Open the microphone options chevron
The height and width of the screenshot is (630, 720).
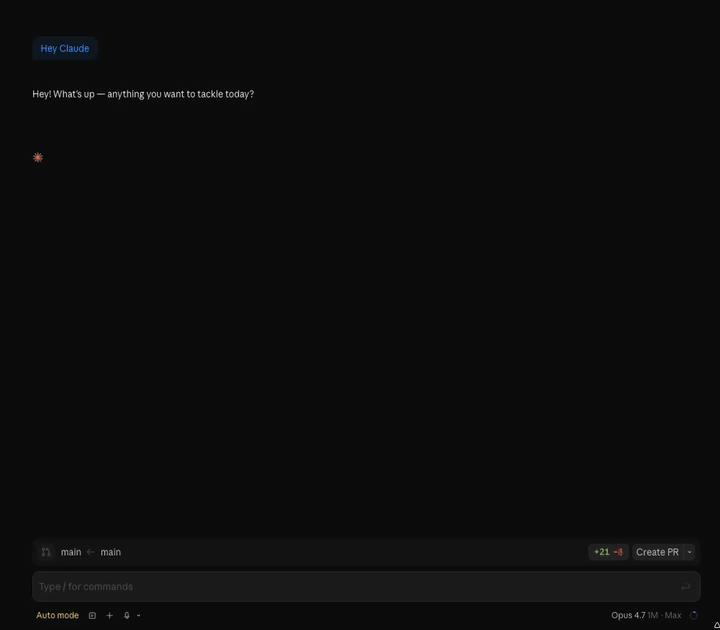139,616
